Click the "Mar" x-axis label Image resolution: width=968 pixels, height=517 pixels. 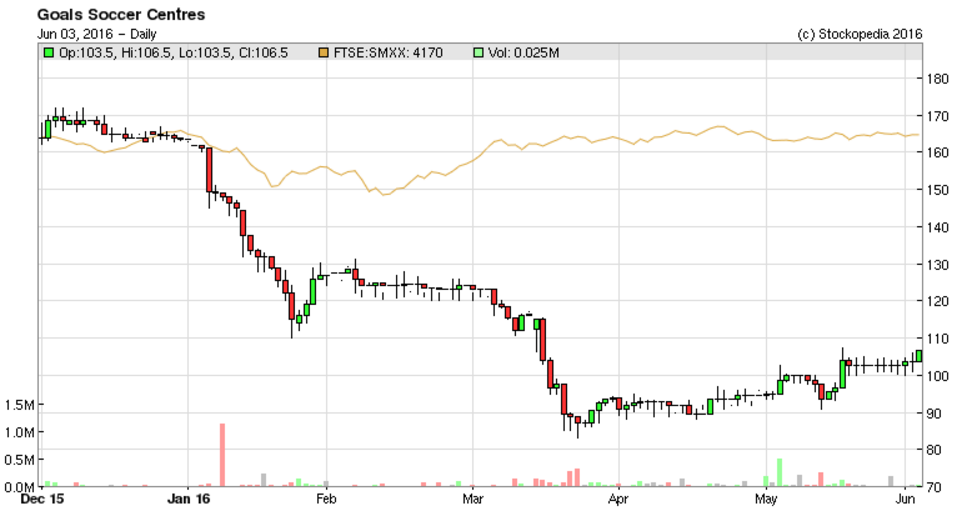tap(473, 499)
